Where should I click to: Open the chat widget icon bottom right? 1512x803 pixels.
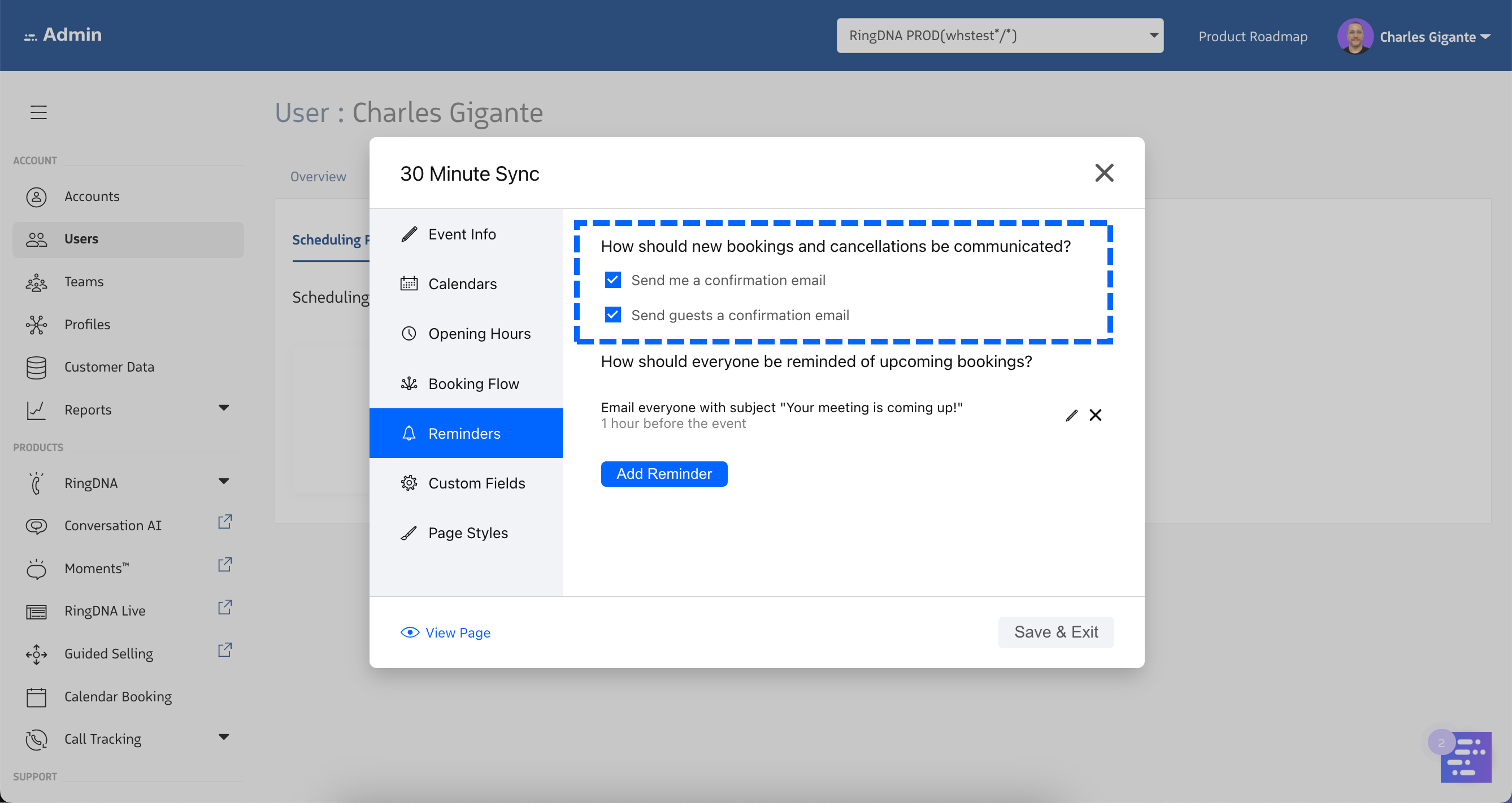tap(1465, 757)
